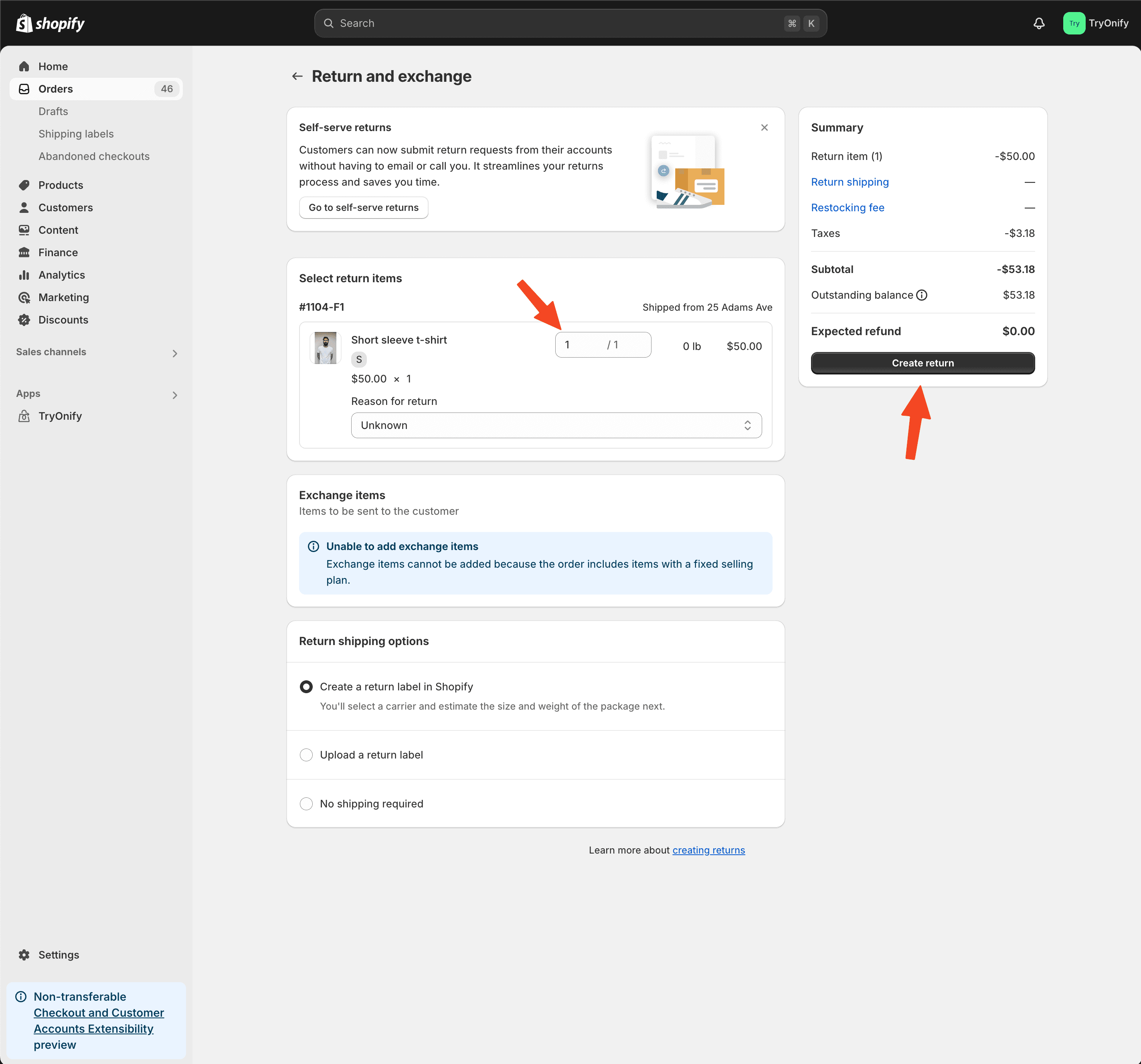The height and width of the screenshot is (1064, 1141).
Task: Click the Outstanding balance info icon
Action: pos(921,295)
